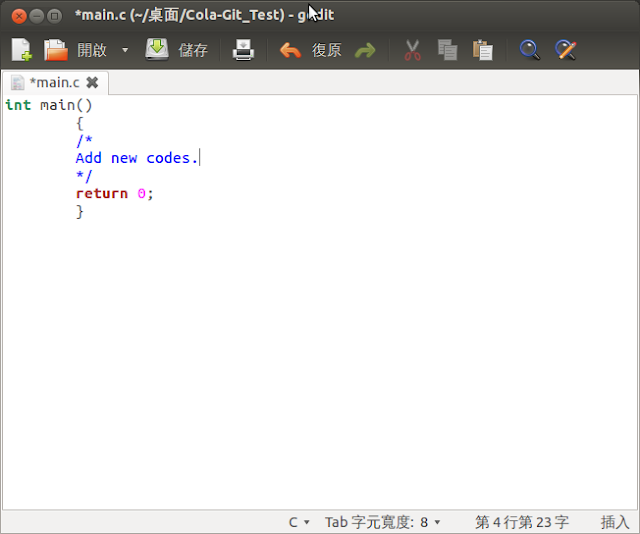Viewport: 640px width, 534px height.
Task: Click the opening brace '{' line
Action: pos(80,123)
